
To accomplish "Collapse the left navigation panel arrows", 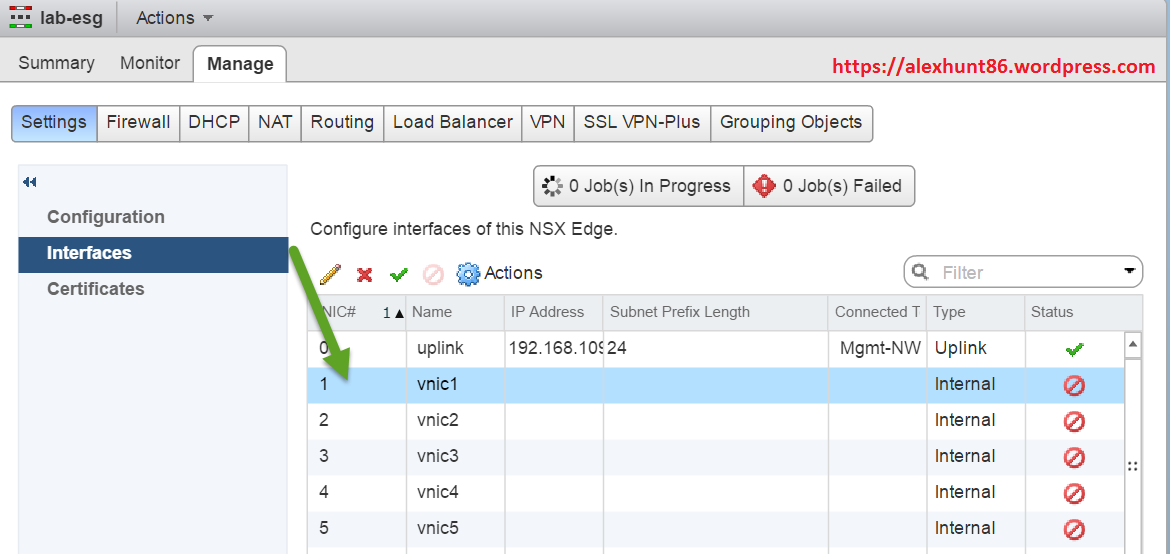I will tap(30, 182).
